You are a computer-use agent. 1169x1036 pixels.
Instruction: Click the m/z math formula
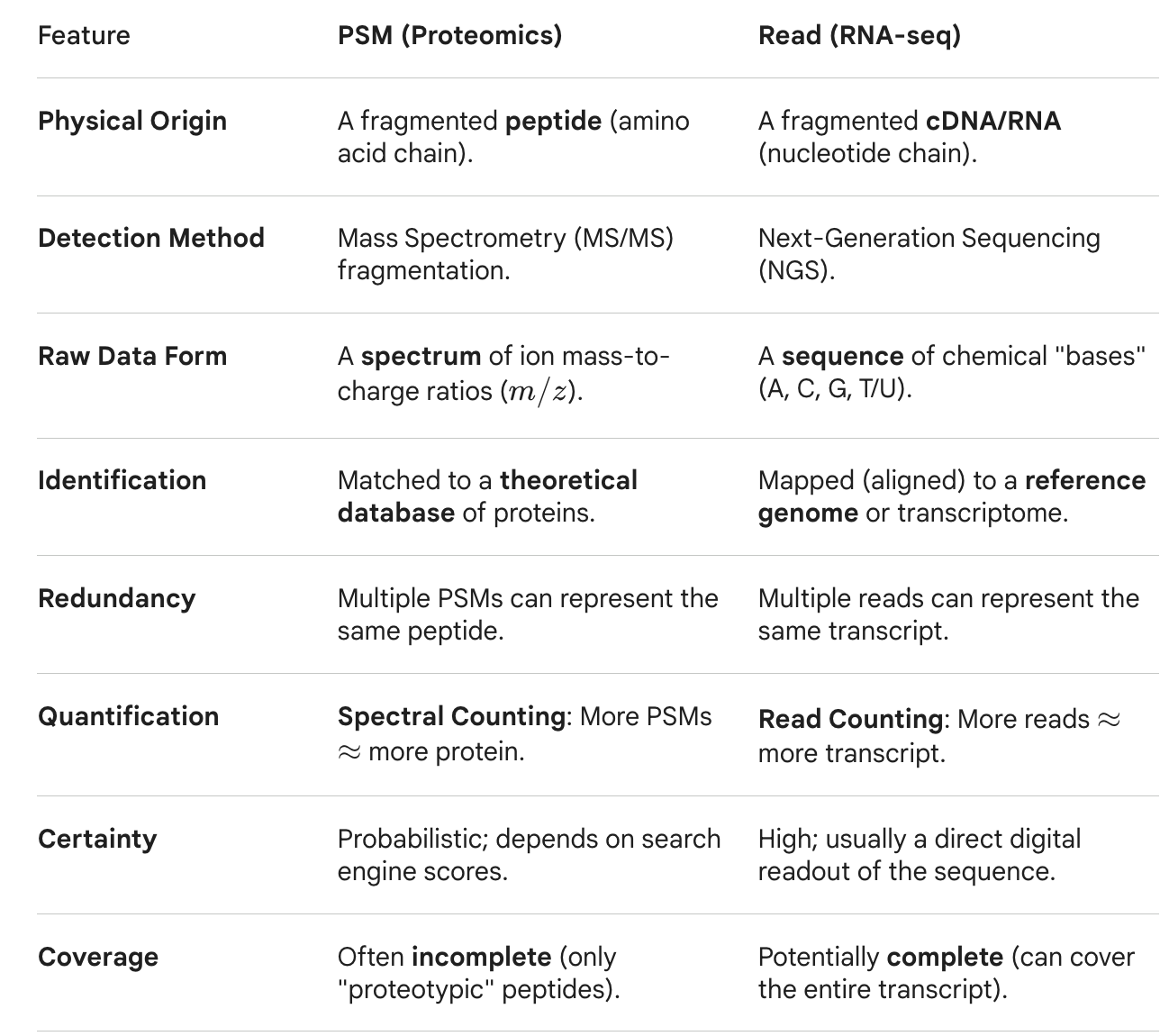(540, 393)
